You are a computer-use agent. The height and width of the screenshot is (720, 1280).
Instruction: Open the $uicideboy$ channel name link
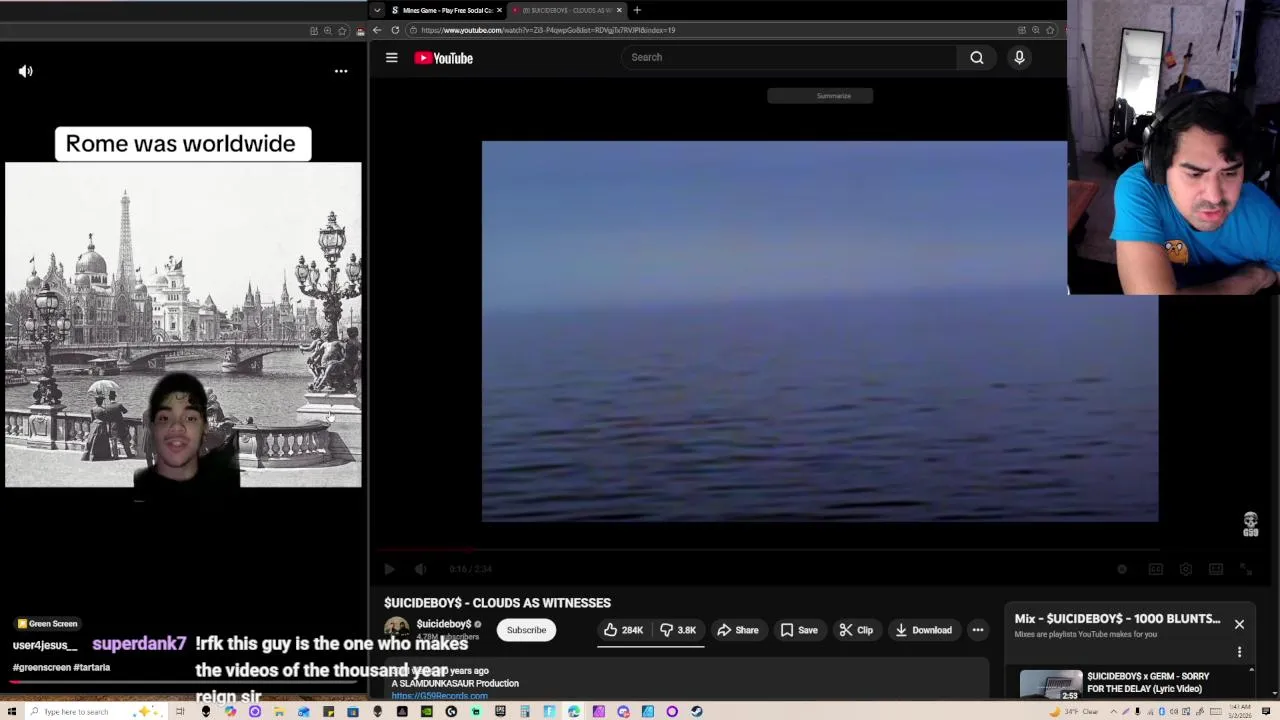[443, 624]
